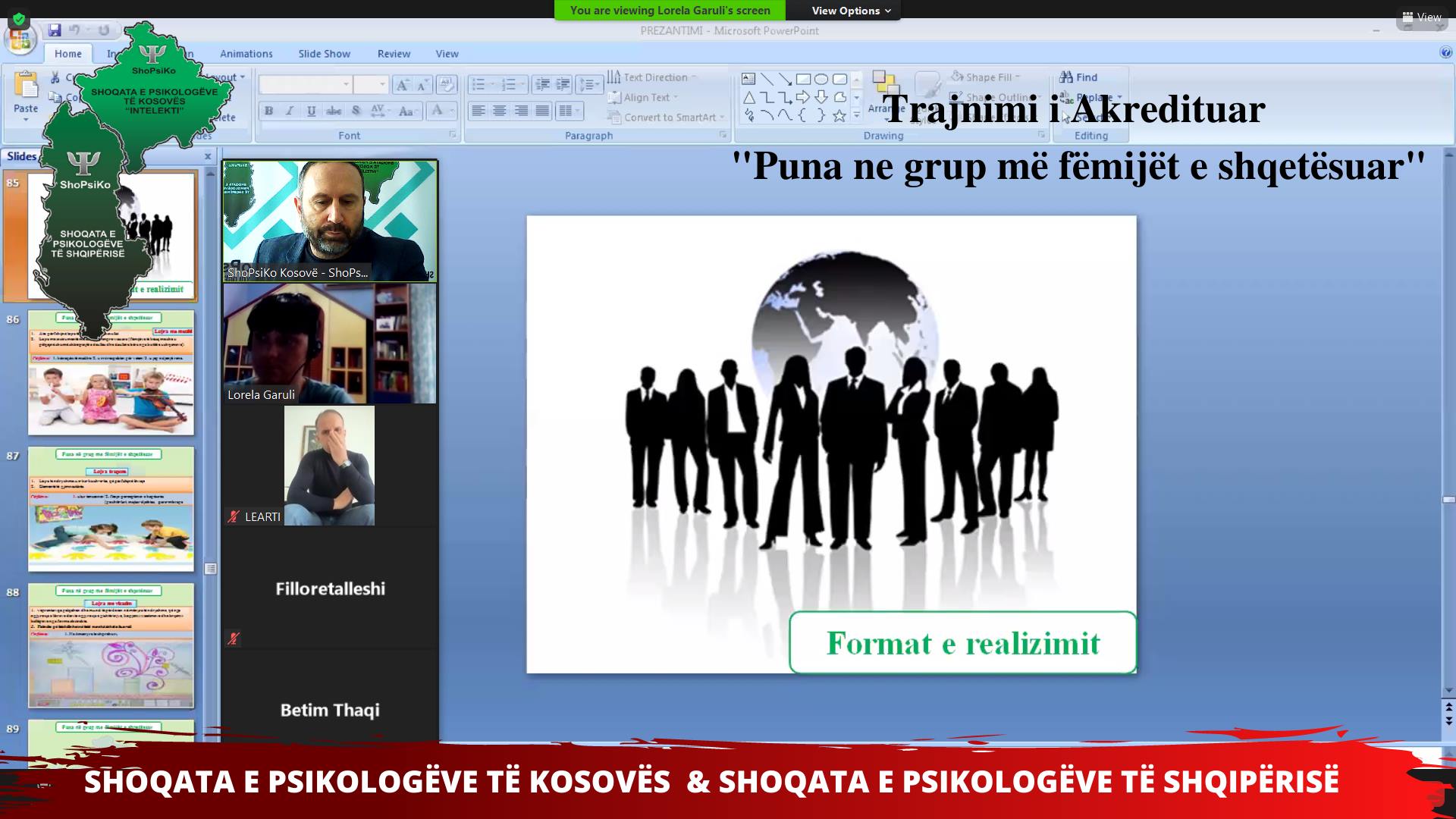Click the Undo arrow icon
This screenshot has width=1456, height=819.
point(75,30)
